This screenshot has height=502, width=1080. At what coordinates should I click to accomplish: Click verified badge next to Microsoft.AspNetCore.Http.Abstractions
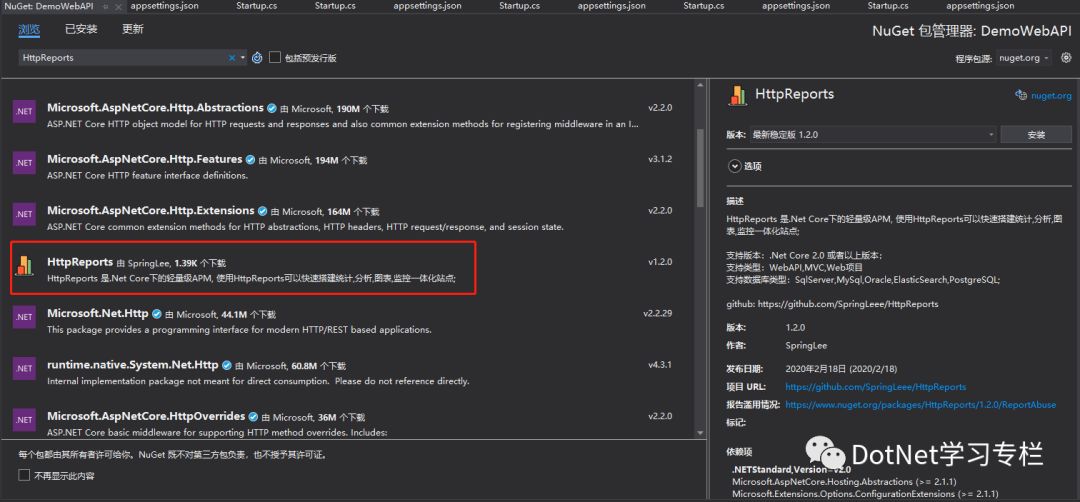click(272, 108)
